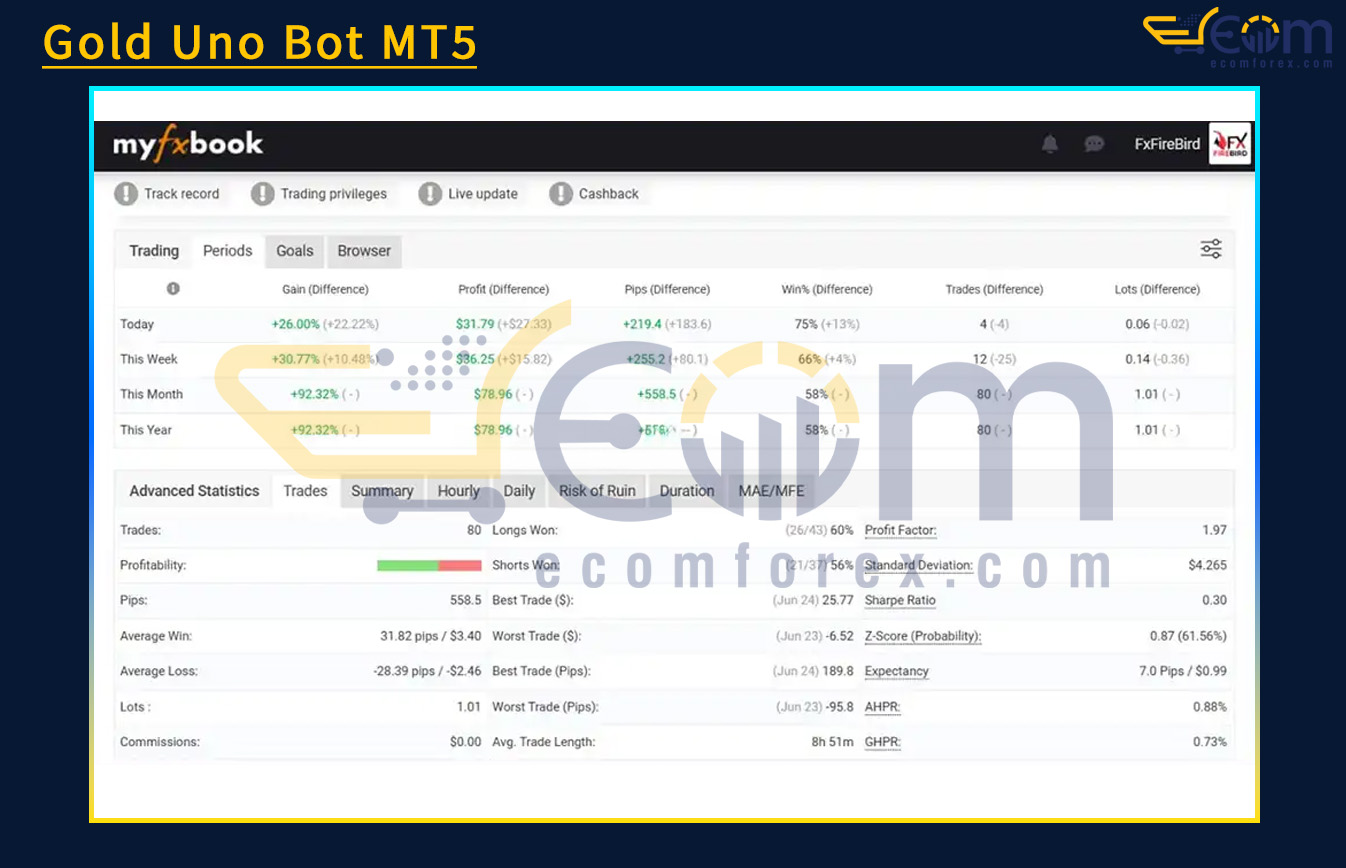Open the AHPR link

click(883, 707)
